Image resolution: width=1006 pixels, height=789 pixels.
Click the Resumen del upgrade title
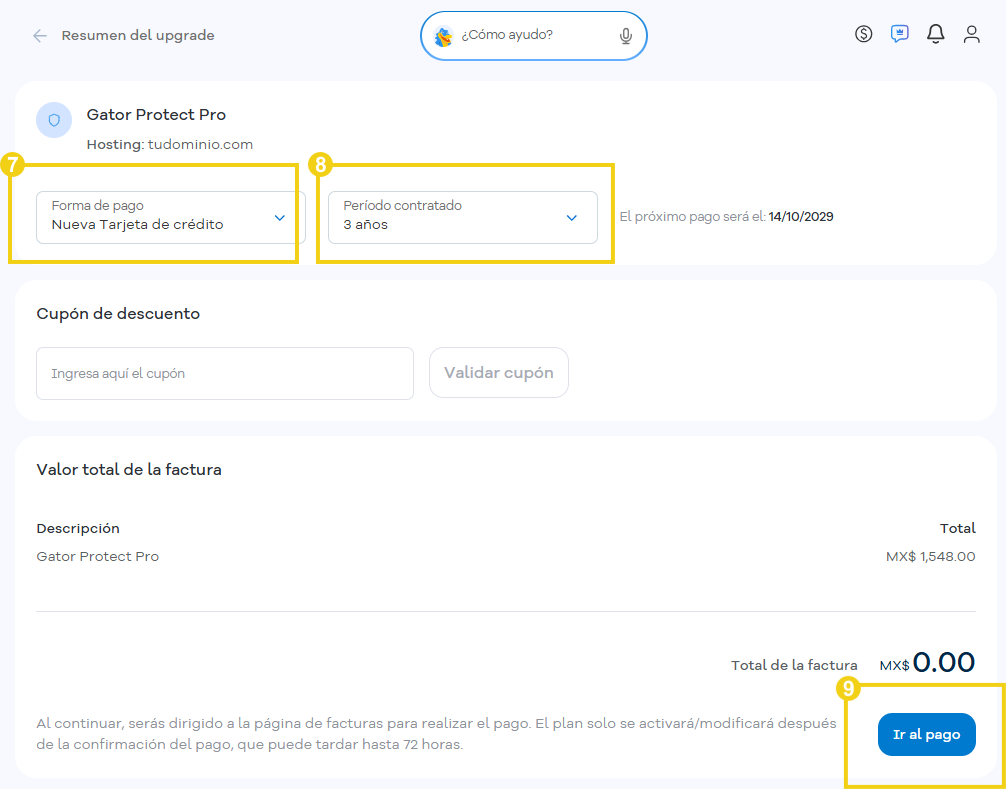pos(138,36)
